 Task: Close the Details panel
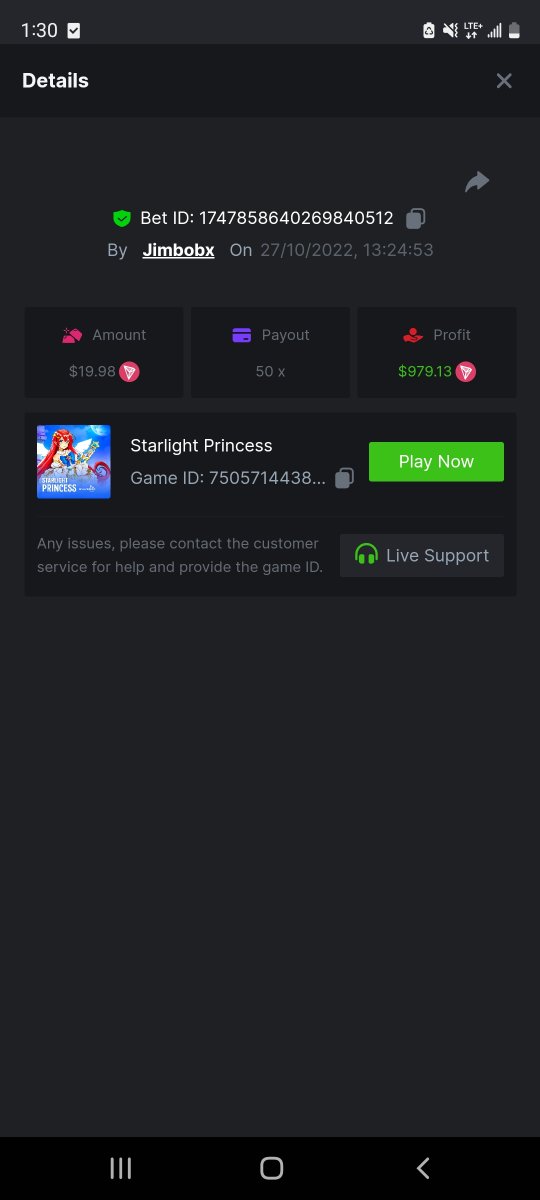(504, 81)
